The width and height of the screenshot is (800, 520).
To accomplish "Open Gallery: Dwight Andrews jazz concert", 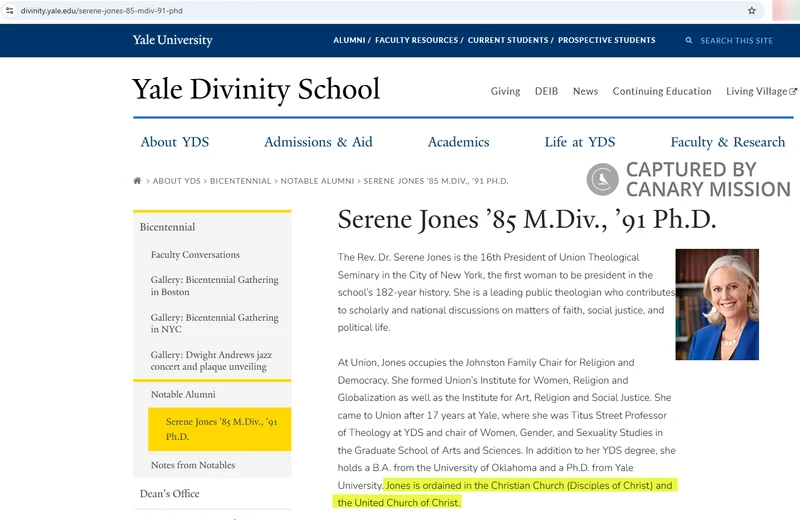I will point(211,361).
